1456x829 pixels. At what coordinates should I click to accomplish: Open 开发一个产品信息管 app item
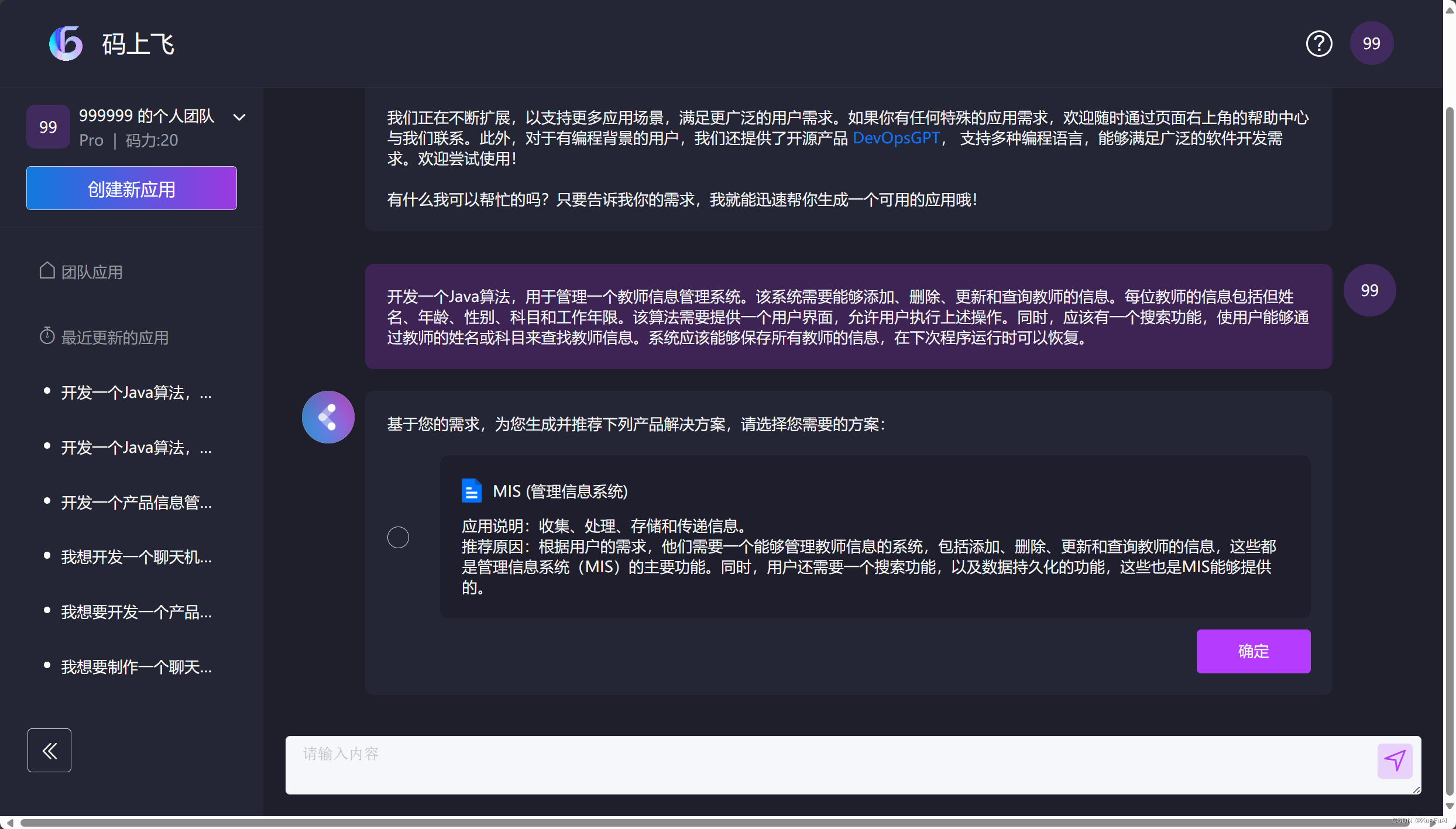pyautogui.click(x=136, y=503)
